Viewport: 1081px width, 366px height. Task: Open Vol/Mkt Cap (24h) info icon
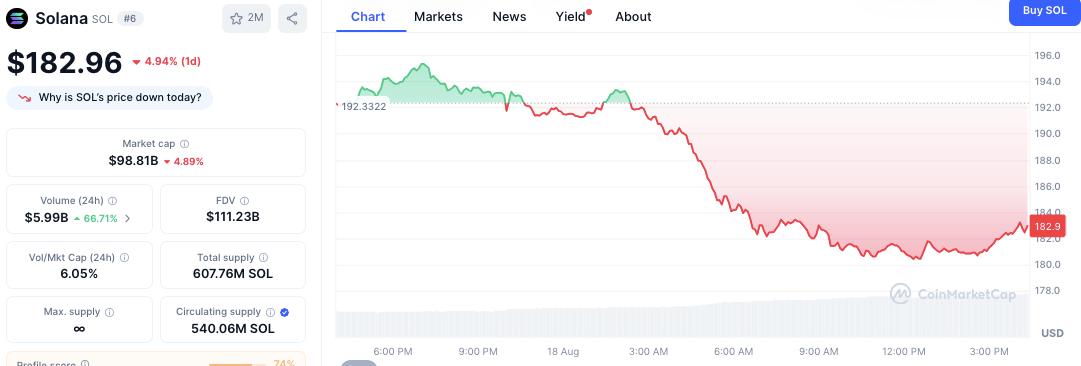click(124, 258)
